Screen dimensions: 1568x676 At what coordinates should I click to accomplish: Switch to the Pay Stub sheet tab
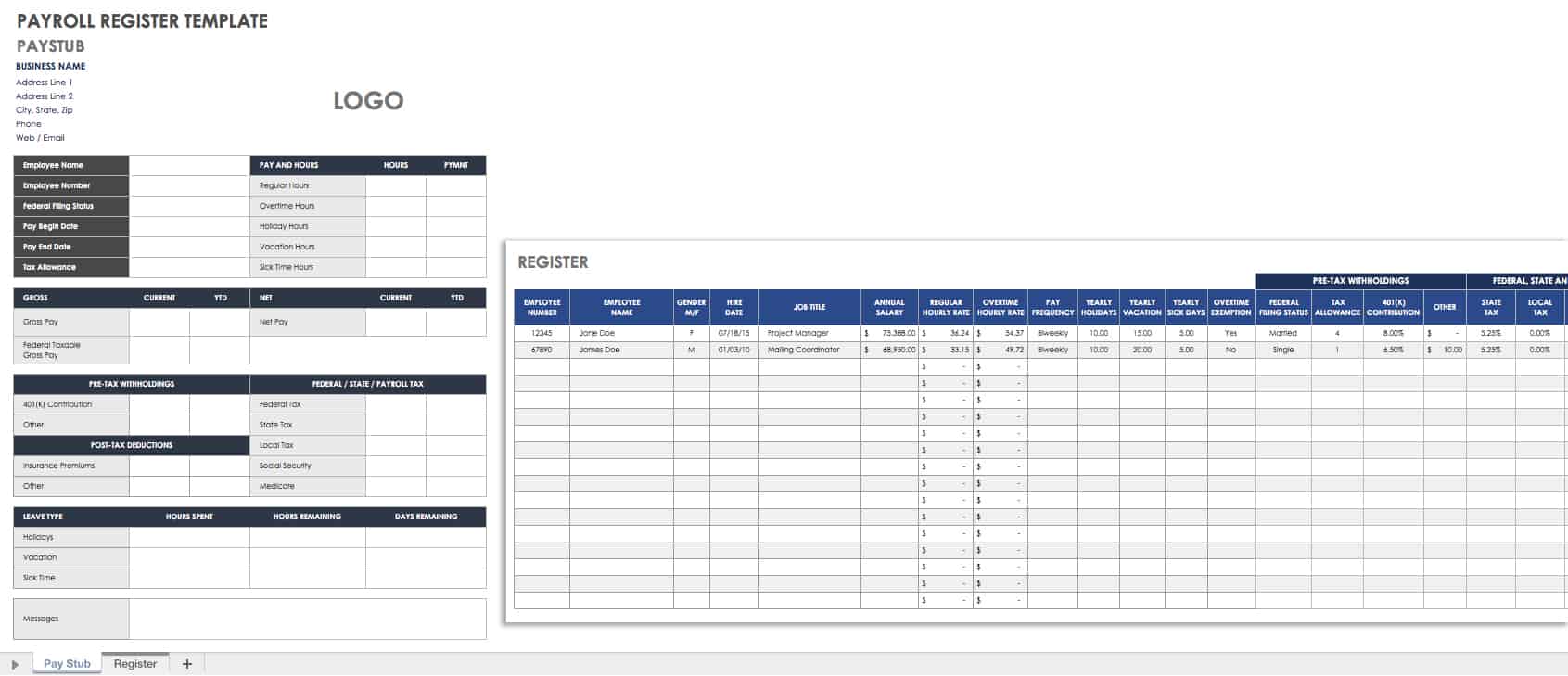coord(67,664)
